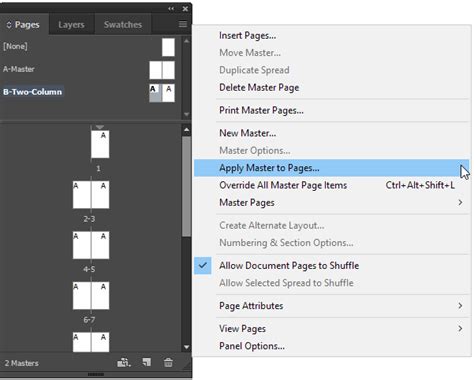This screenshot has width=474, height=380.
Task: Click the pages list scrollbar thumb
Action: click(186, 187)
